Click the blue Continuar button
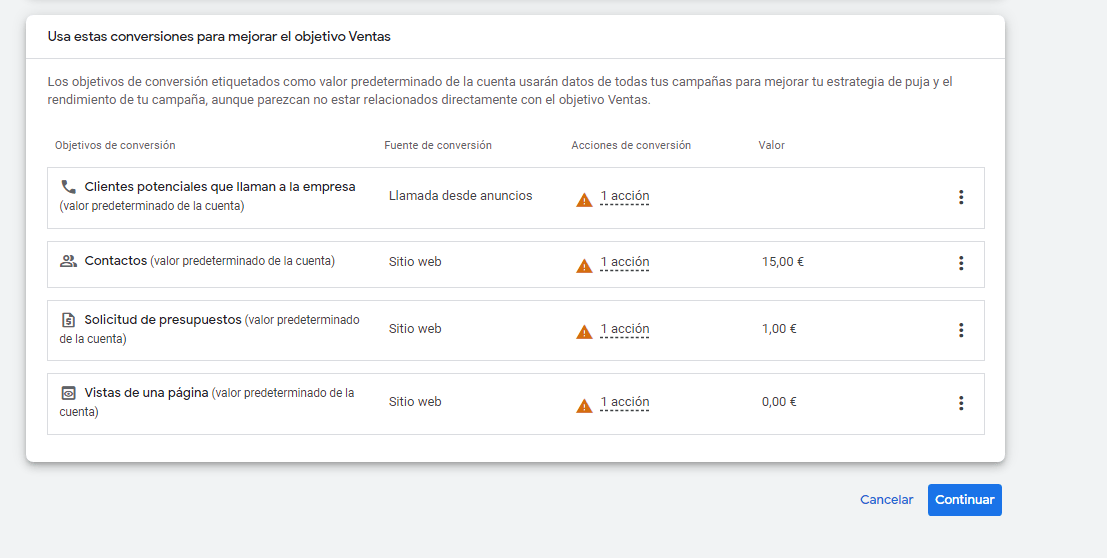The image size is (1107, 558). click(964, 499)
